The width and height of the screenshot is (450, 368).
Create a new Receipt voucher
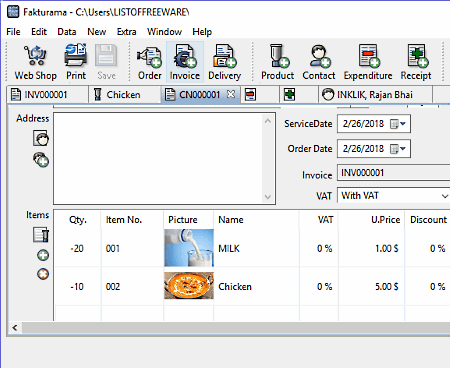click(x=416, y=62)
